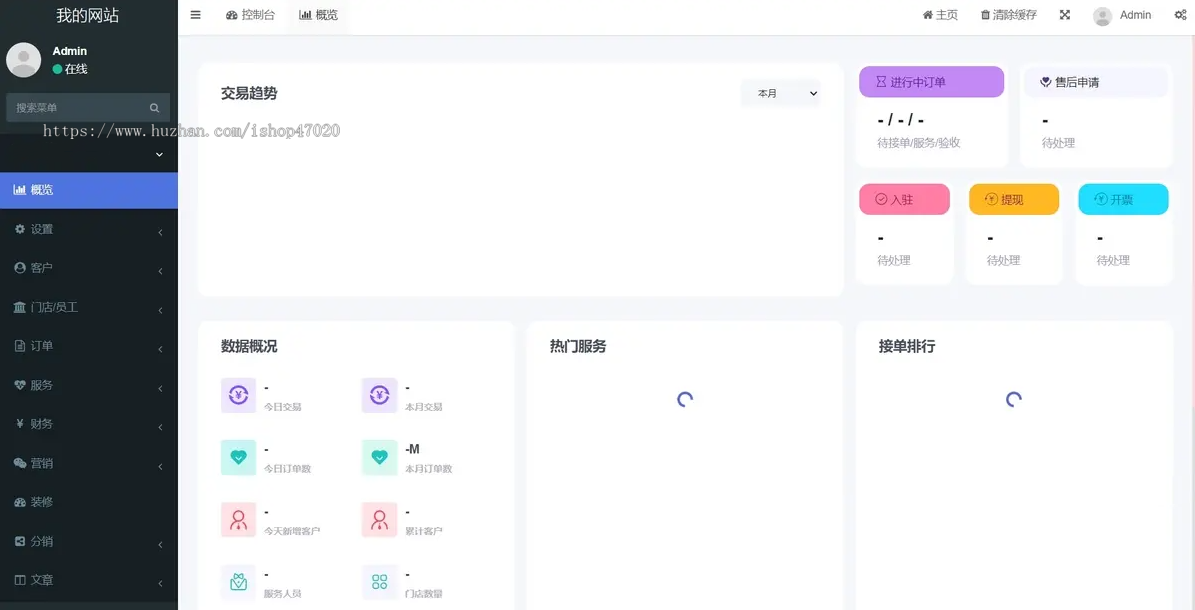
Task: Expand the 服务 submenu arrow
Action: click(160, 388)
